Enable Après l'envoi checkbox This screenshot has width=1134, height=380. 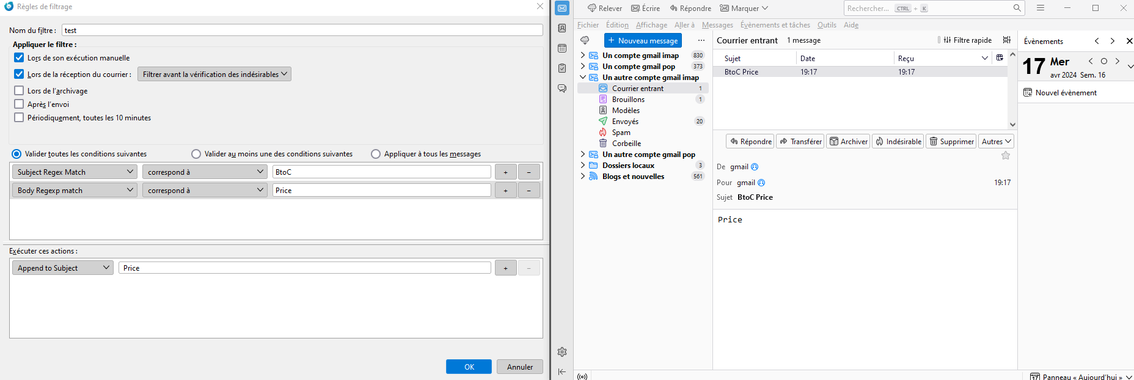click(19, 104)
